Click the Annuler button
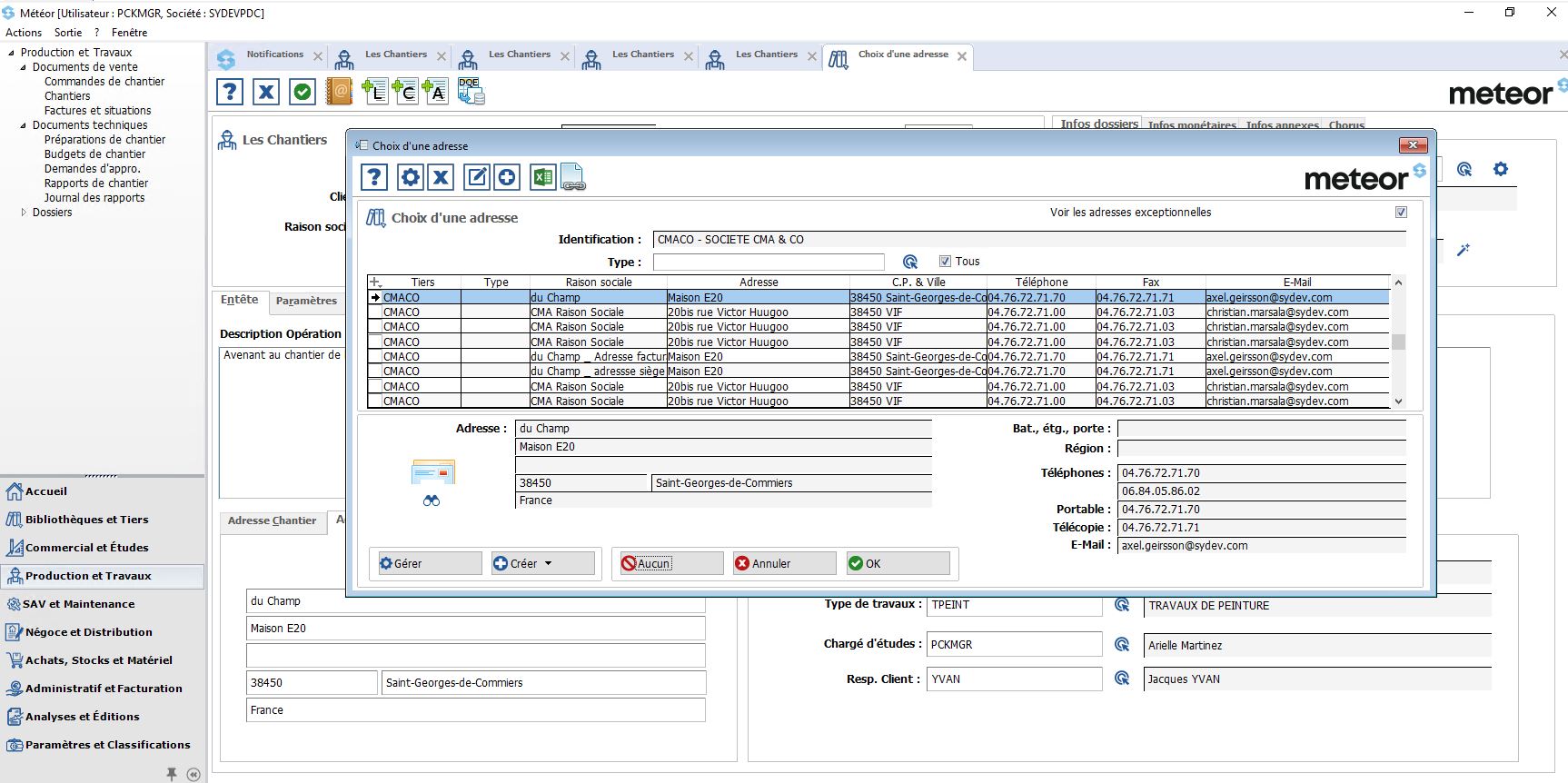The width and height of the screenshot is (1568, 783). point(783,563)
